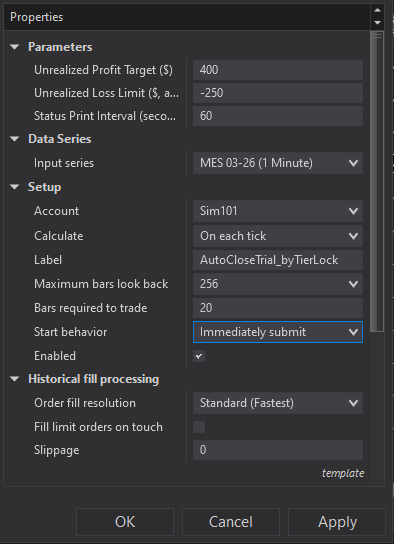Screen dimensions: 394x544
Task: Select the Start behavior label
Action: (x=70, y=332)
